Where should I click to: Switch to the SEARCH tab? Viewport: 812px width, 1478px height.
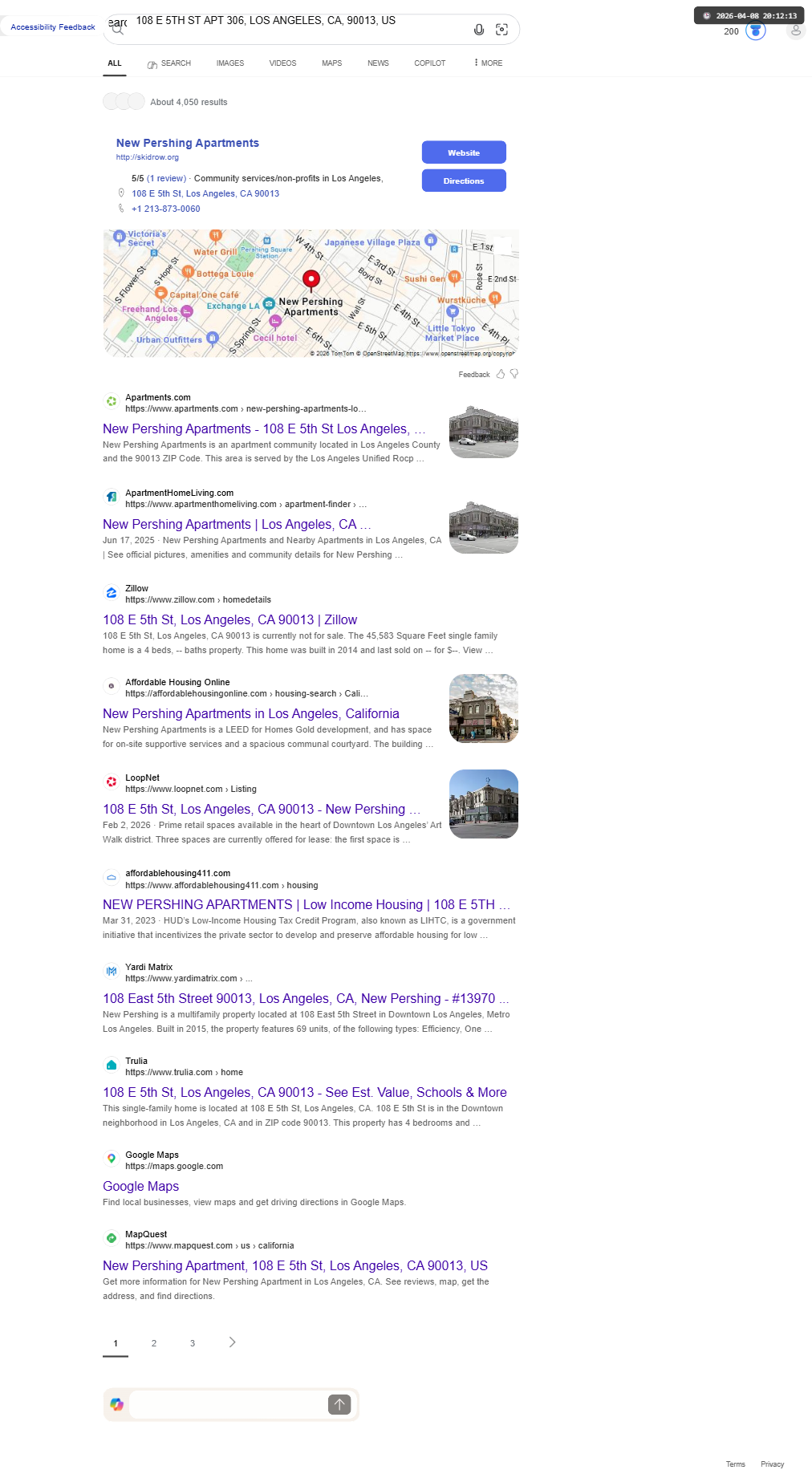click(x=169, y=63)
